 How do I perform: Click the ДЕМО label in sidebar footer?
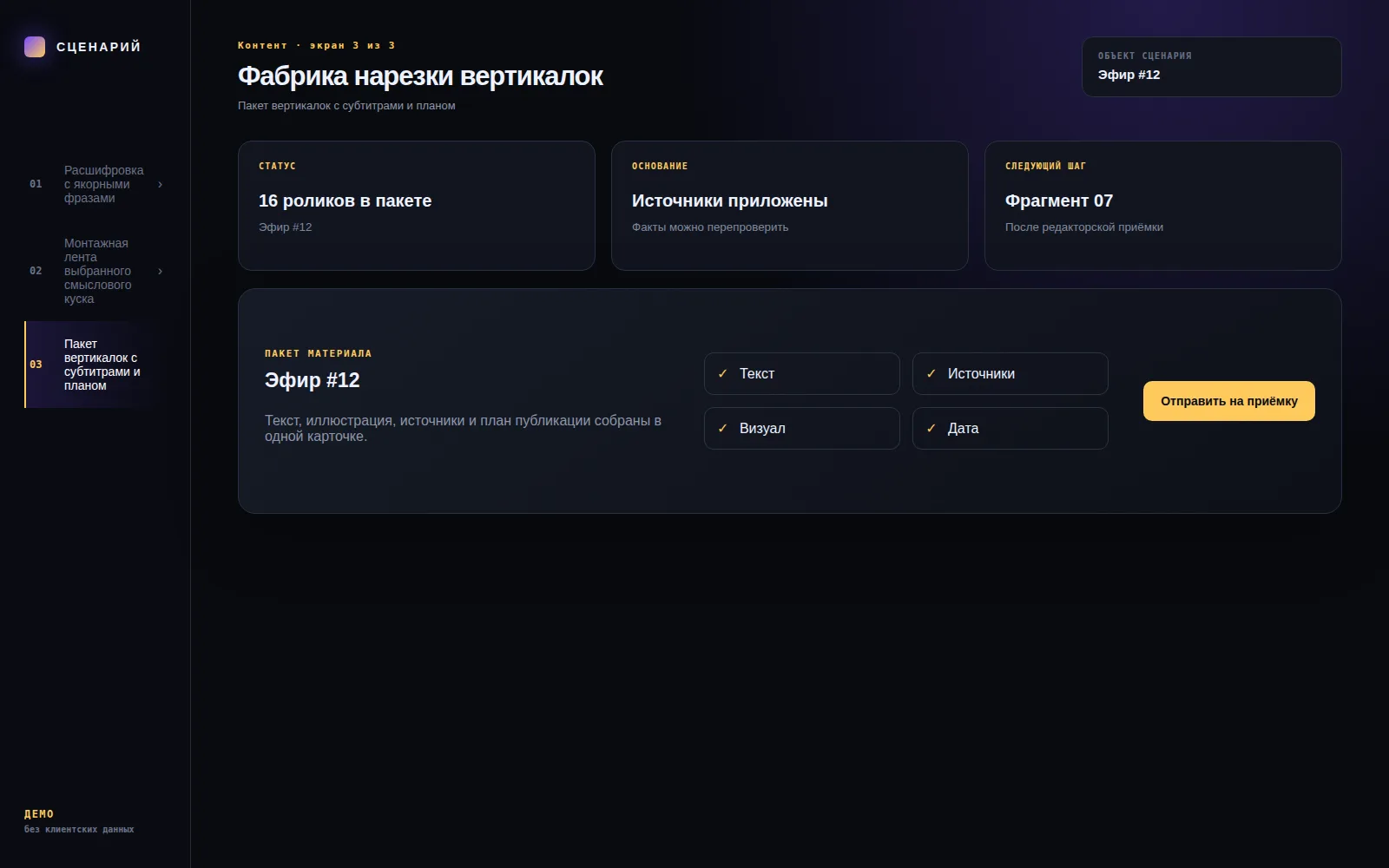click(39, 814)
